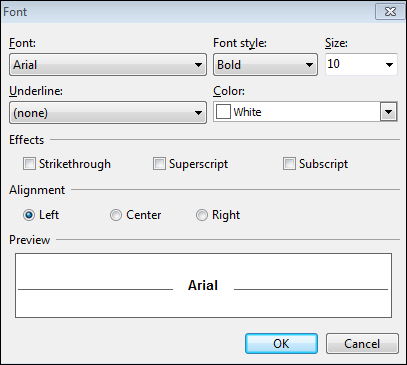This screenshot has width=407, height=365.
Task: Select the Right alignment radio button
Action: tap(202, 215)
